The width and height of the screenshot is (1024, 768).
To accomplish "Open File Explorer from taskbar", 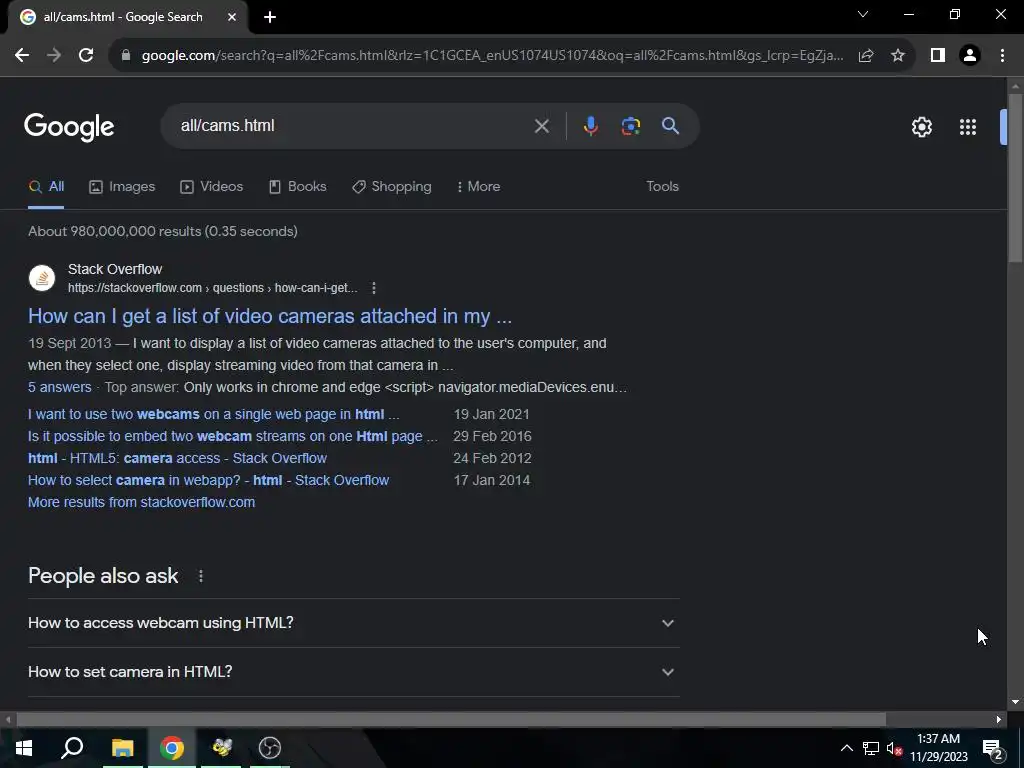I will pyautogui.click(x=122, y=748).
